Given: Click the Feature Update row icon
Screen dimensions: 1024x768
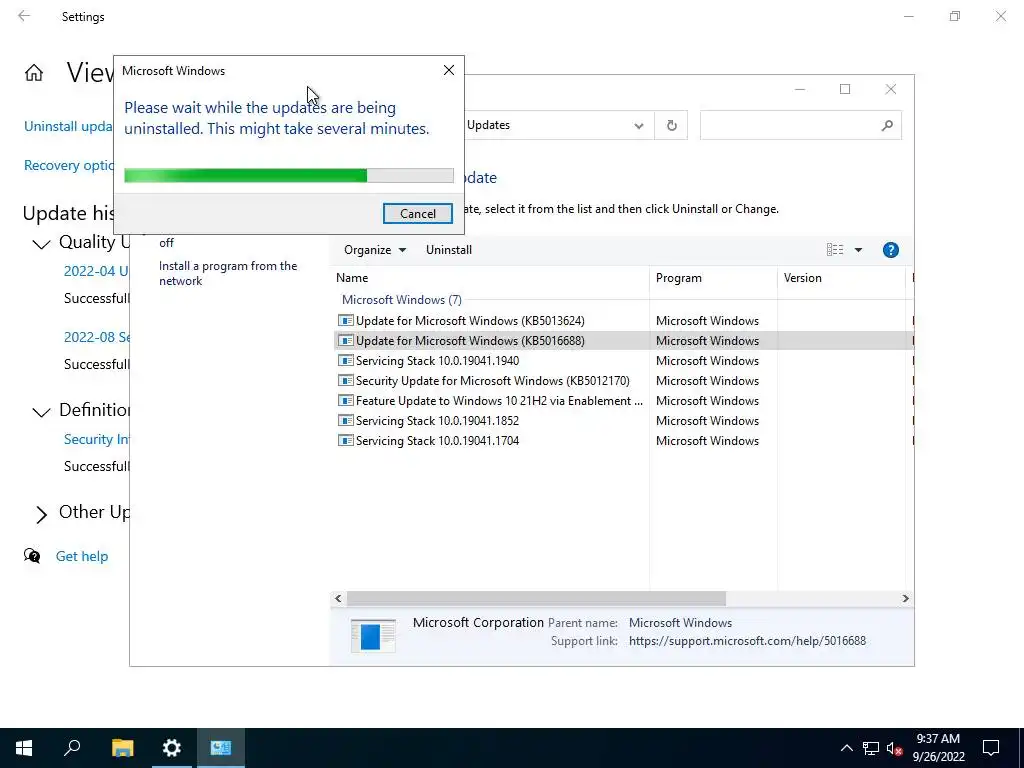Looking at the screenshot, I should click(345, 400).
